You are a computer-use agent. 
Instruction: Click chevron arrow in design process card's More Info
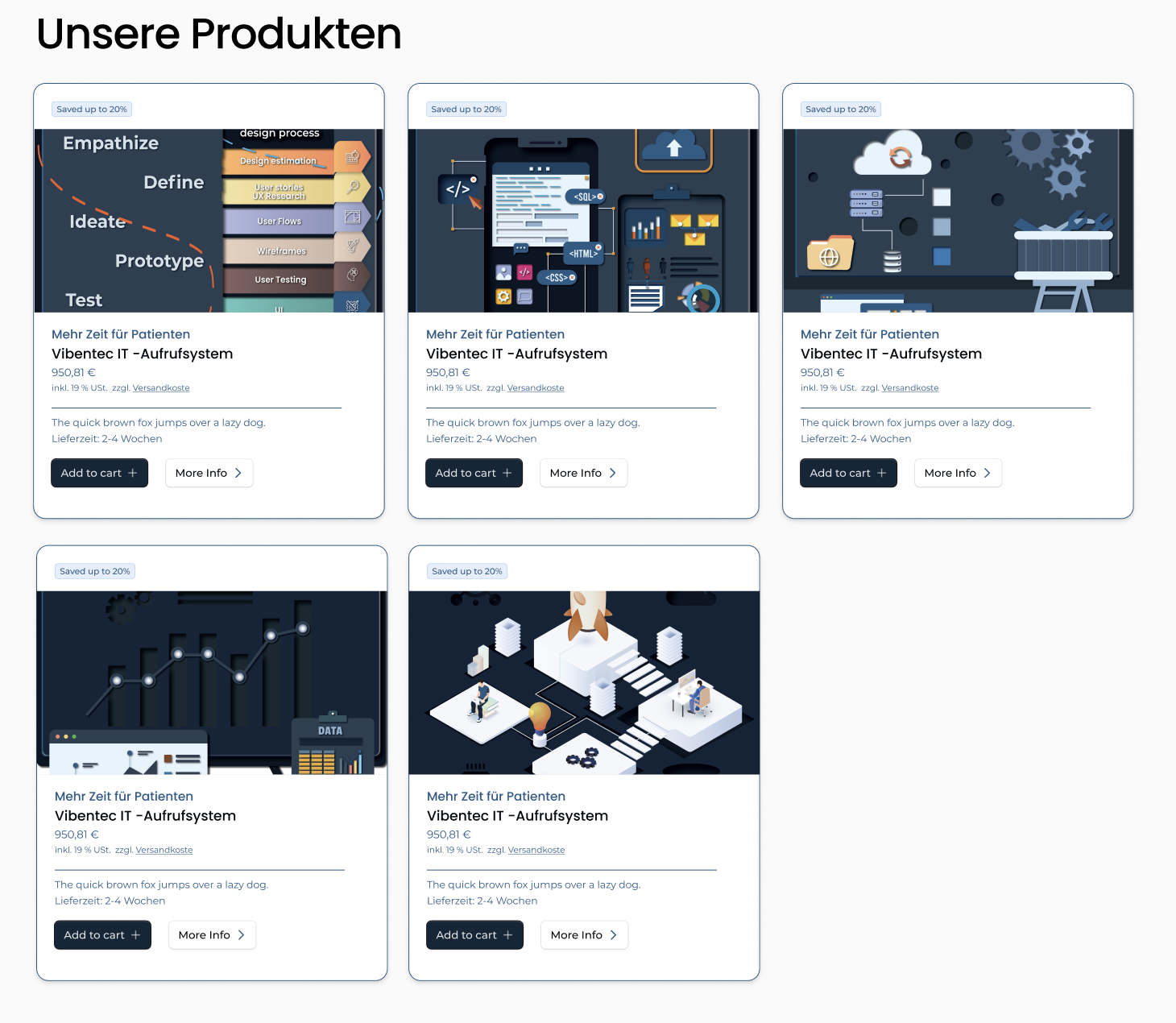click(238, 473)
